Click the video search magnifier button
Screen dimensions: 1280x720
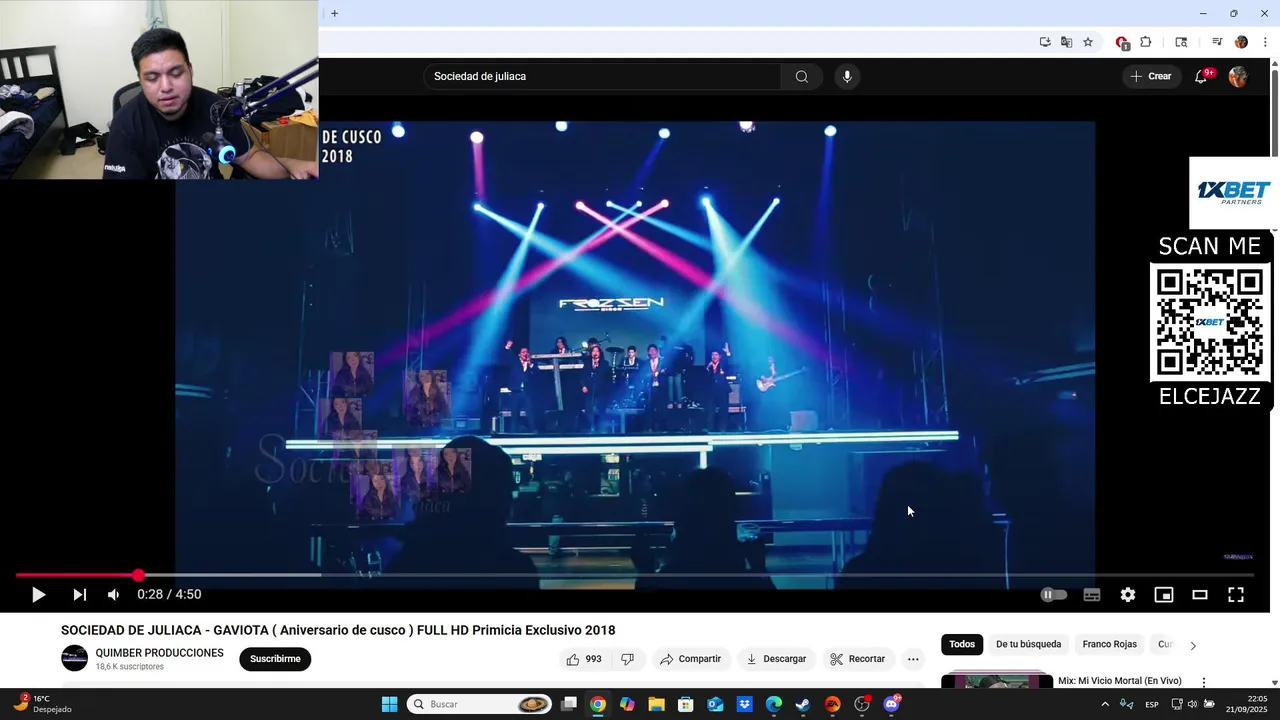[x=802, y=77]
